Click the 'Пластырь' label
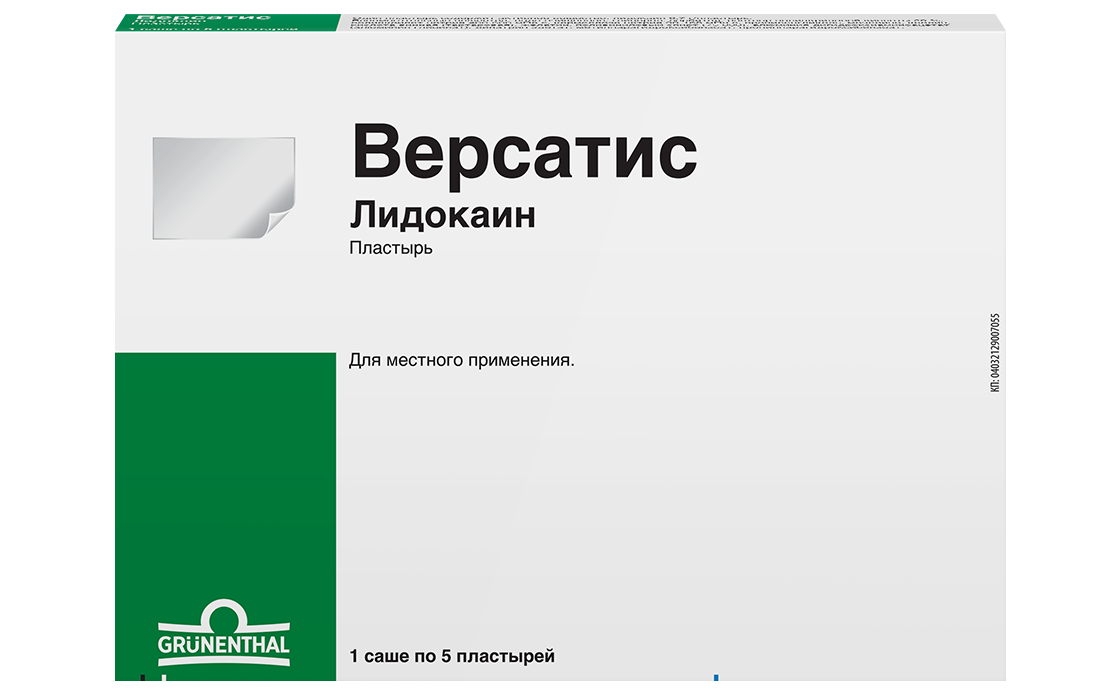 click(x=391, y=249)
